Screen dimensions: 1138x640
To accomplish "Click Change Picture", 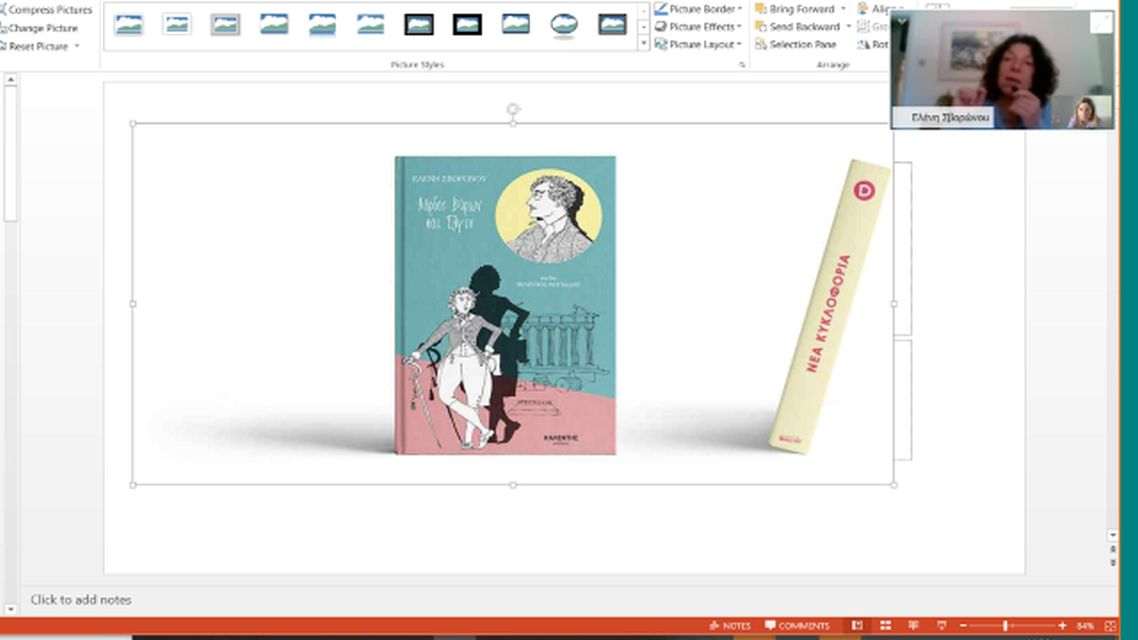I will (x=39, y=28).
